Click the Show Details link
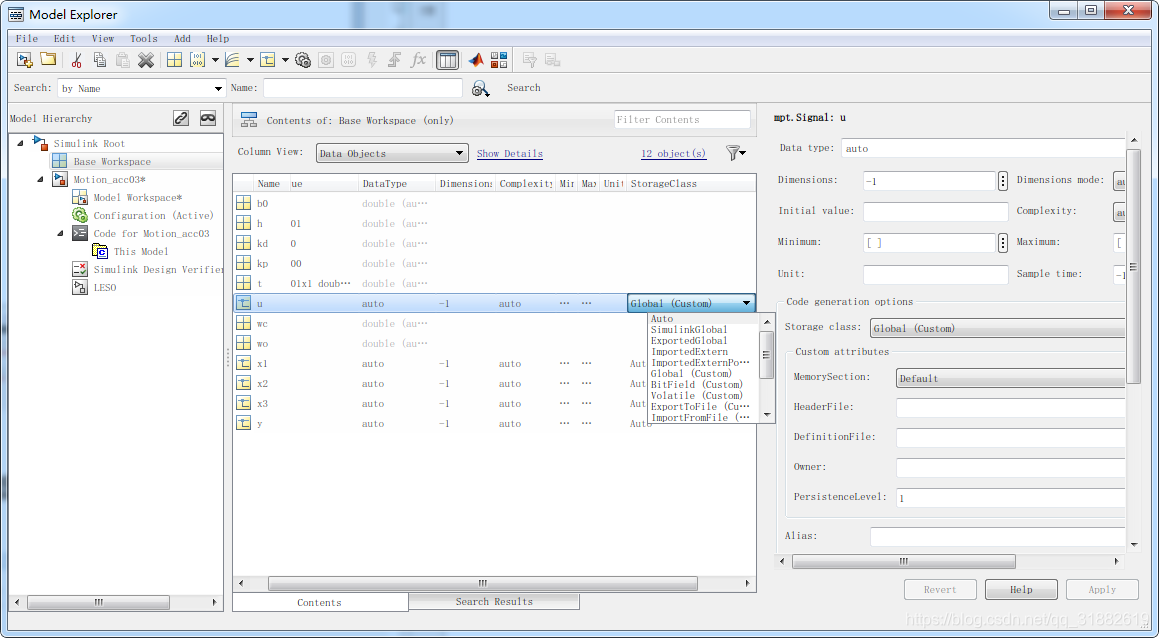 point(509,153)
